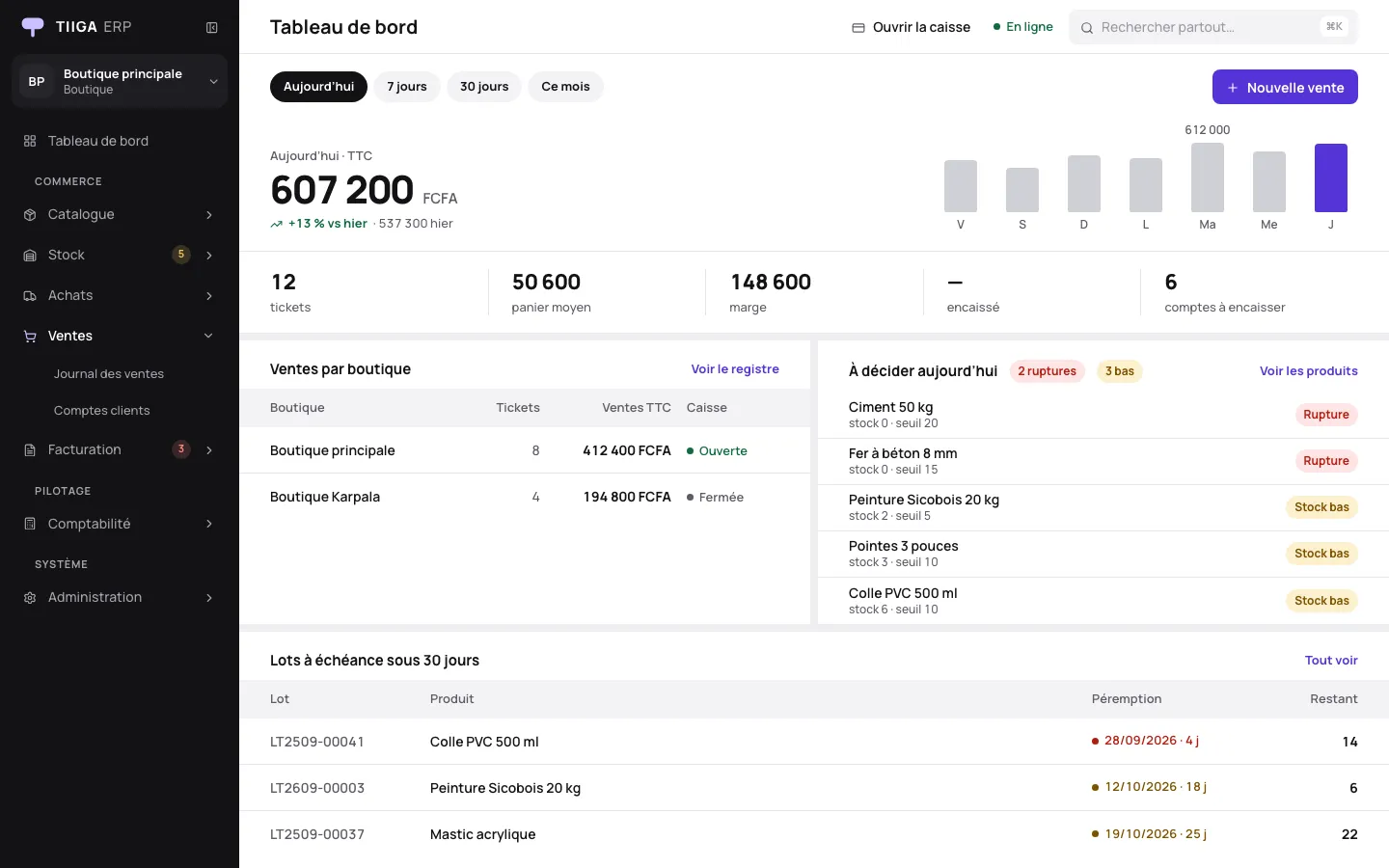Image resolution: width=1389 pixels, height=868 pixels.
Task: Click the Comptabilité ledger icon
Action: click(30, 524)
